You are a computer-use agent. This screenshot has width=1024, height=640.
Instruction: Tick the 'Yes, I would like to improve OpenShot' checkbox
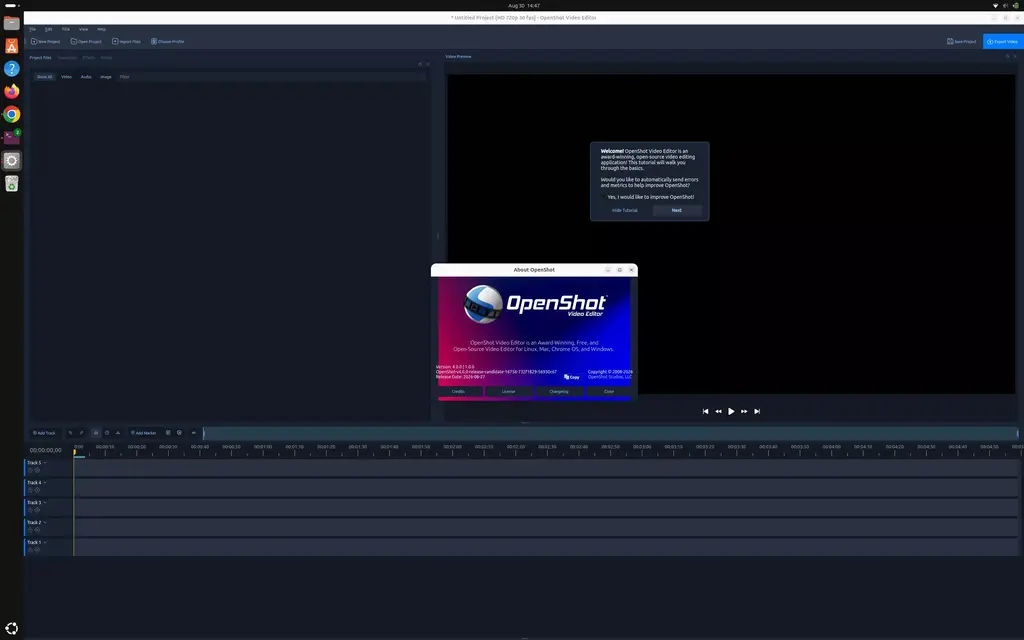pos(603,197)
